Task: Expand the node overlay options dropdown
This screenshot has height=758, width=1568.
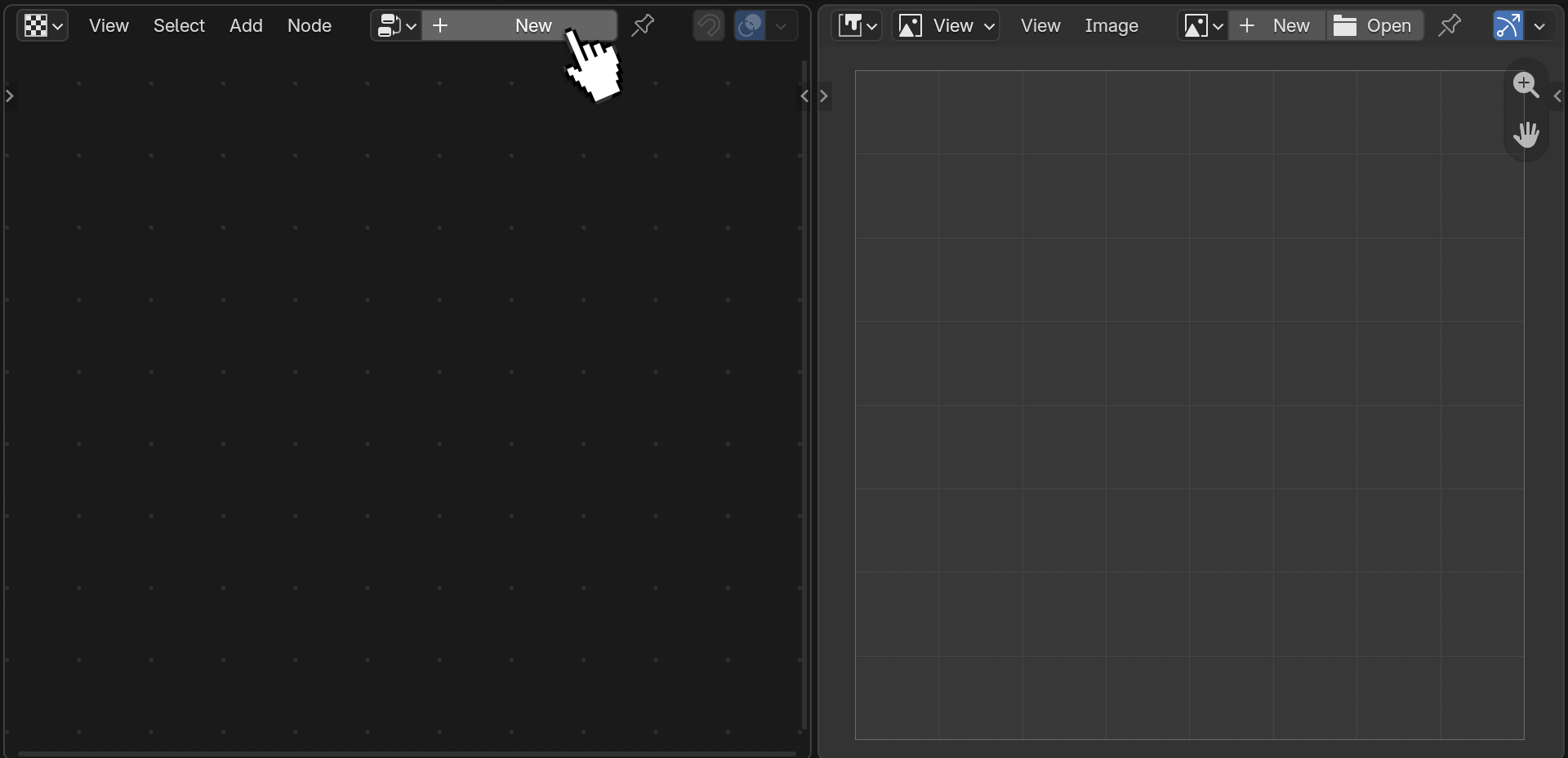Action: point(782,26)
